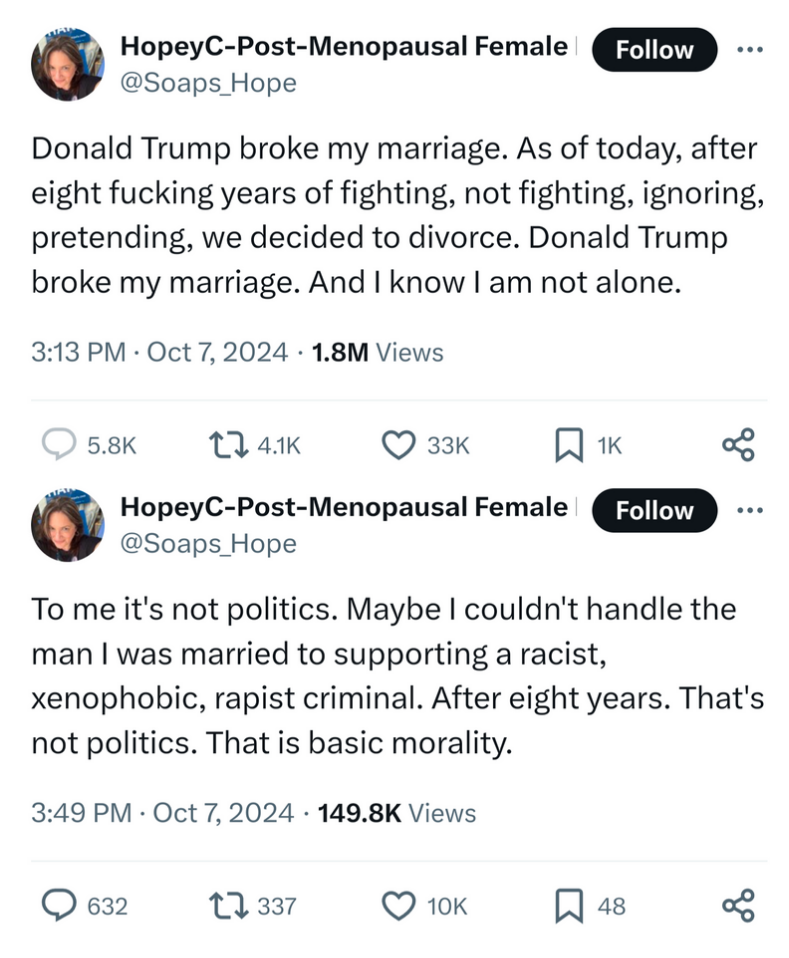
Task: View the 149.8K Views analytics
Action: click(x=396, y=813)
